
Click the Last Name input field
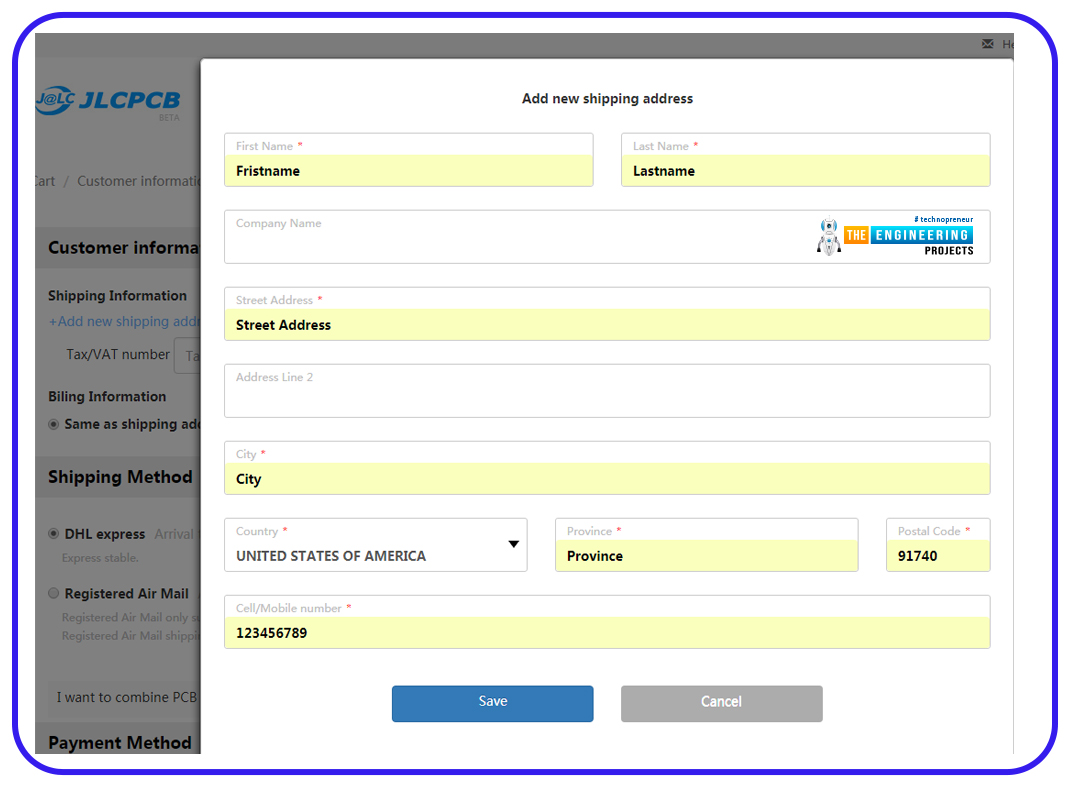tap(806, 160)
